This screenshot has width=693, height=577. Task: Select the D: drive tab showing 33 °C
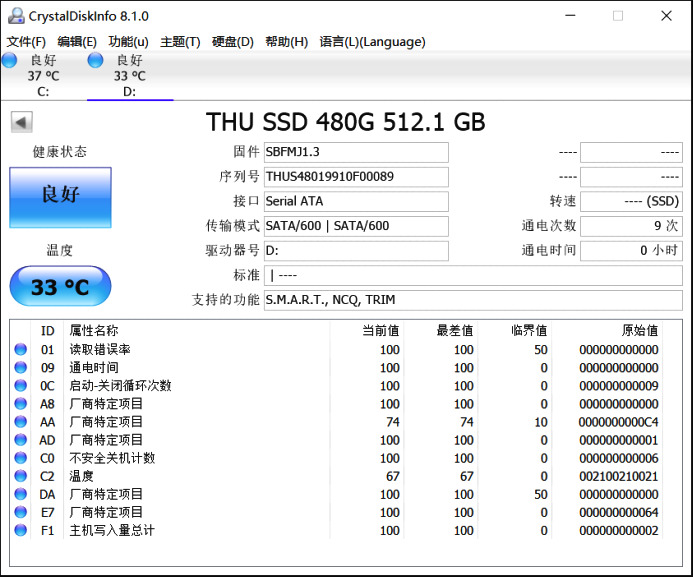tap(130, 76)
